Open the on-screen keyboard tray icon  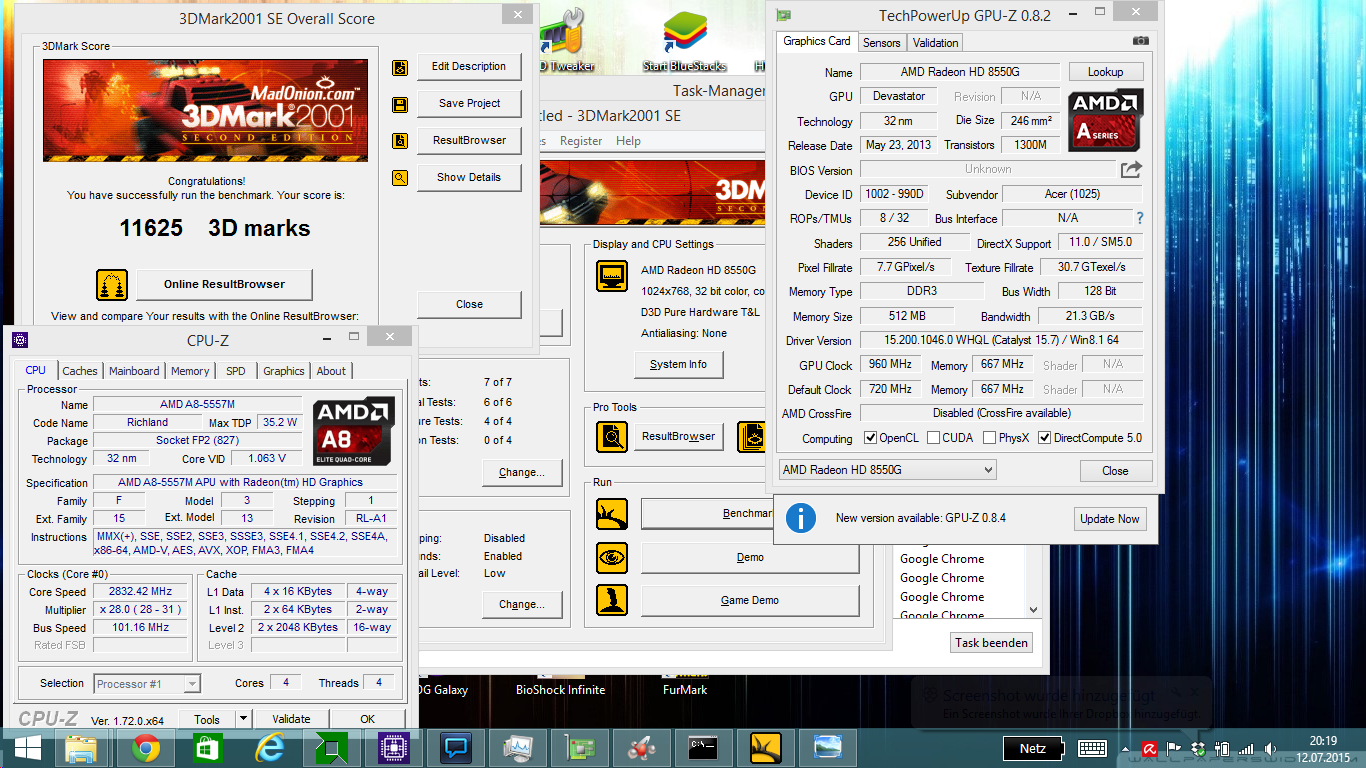tap(1092, 748)
